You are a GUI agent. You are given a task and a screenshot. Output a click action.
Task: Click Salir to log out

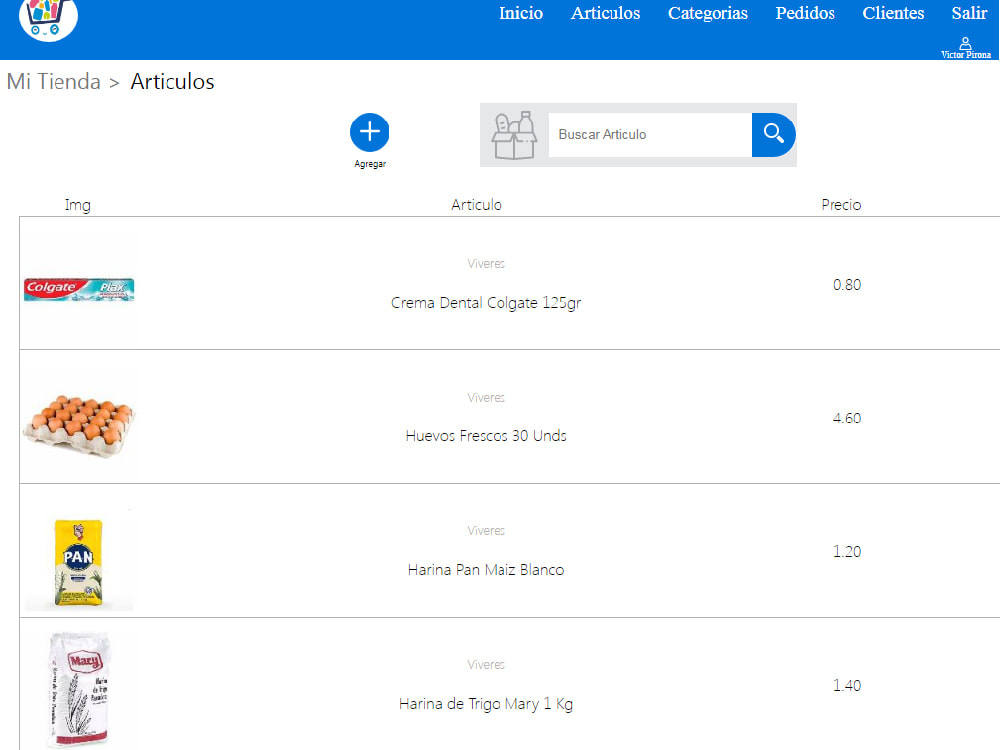969,13
